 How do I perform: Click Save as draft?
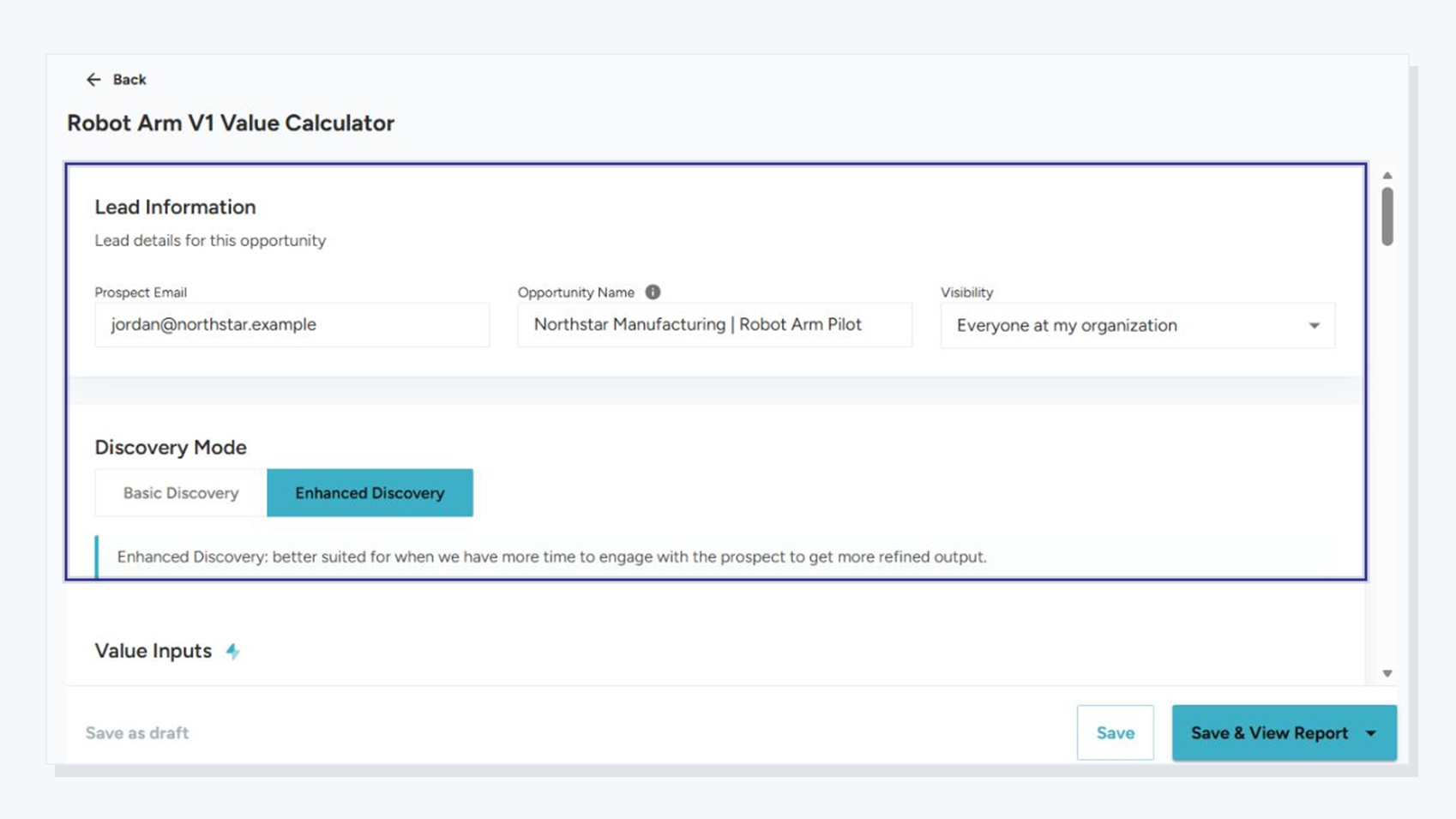click(136, 733)
